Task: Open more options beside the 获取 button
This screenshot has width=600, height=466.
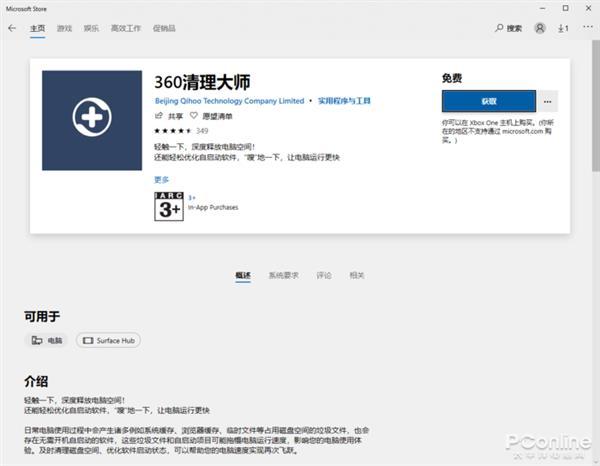Action: pyautogui.click(x=548, y=101)
